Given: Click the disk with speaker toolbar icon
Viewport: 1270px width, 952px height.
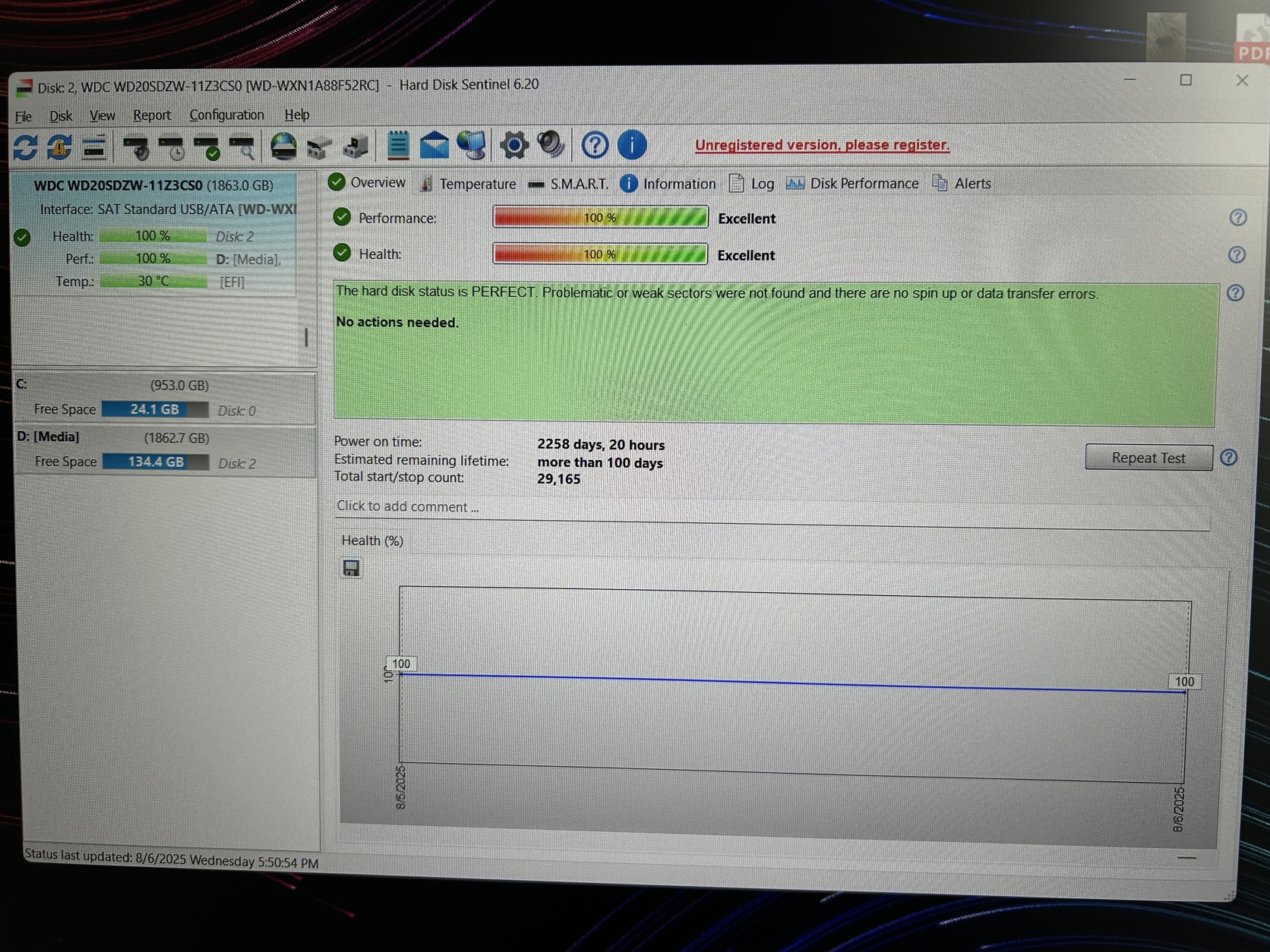Looking at the screenshot, I should [x=136, y=147].
